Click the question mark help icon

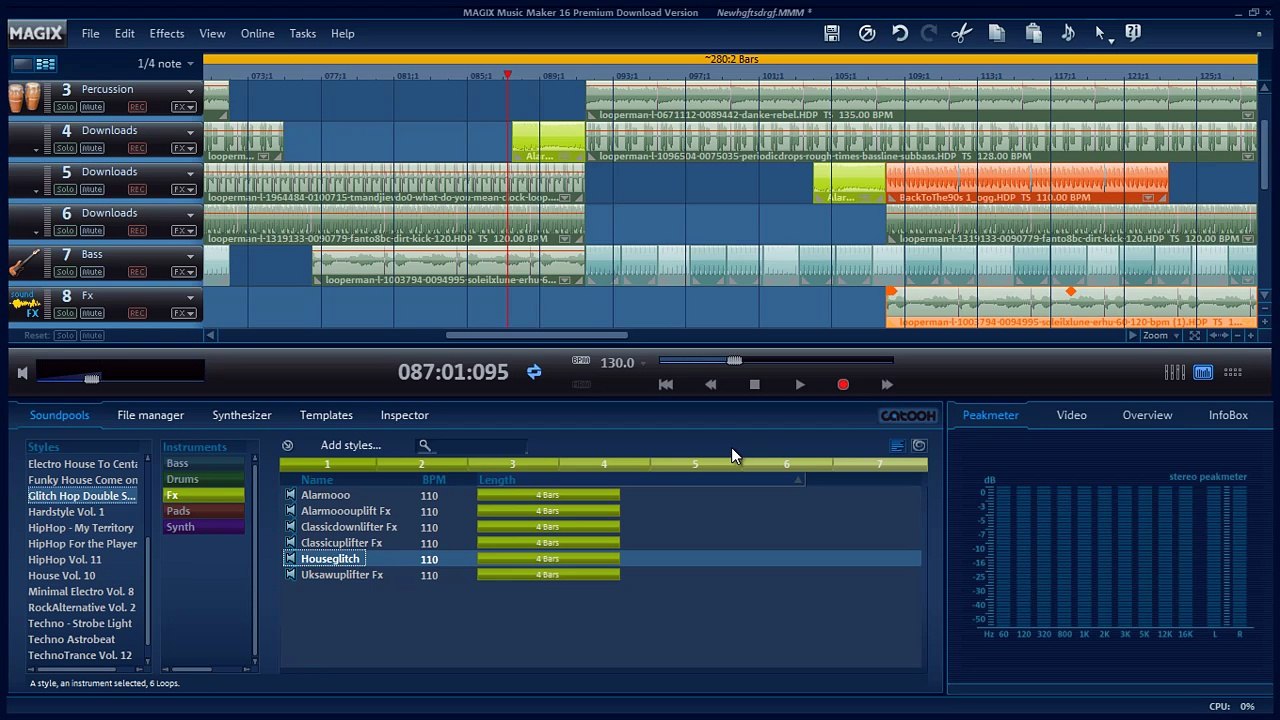(1133, 33)
